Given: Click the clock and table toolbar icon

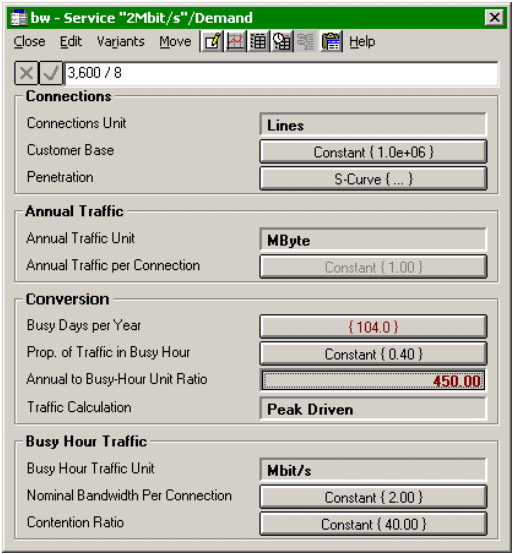Looking at the screenshot, I should 282,42.
